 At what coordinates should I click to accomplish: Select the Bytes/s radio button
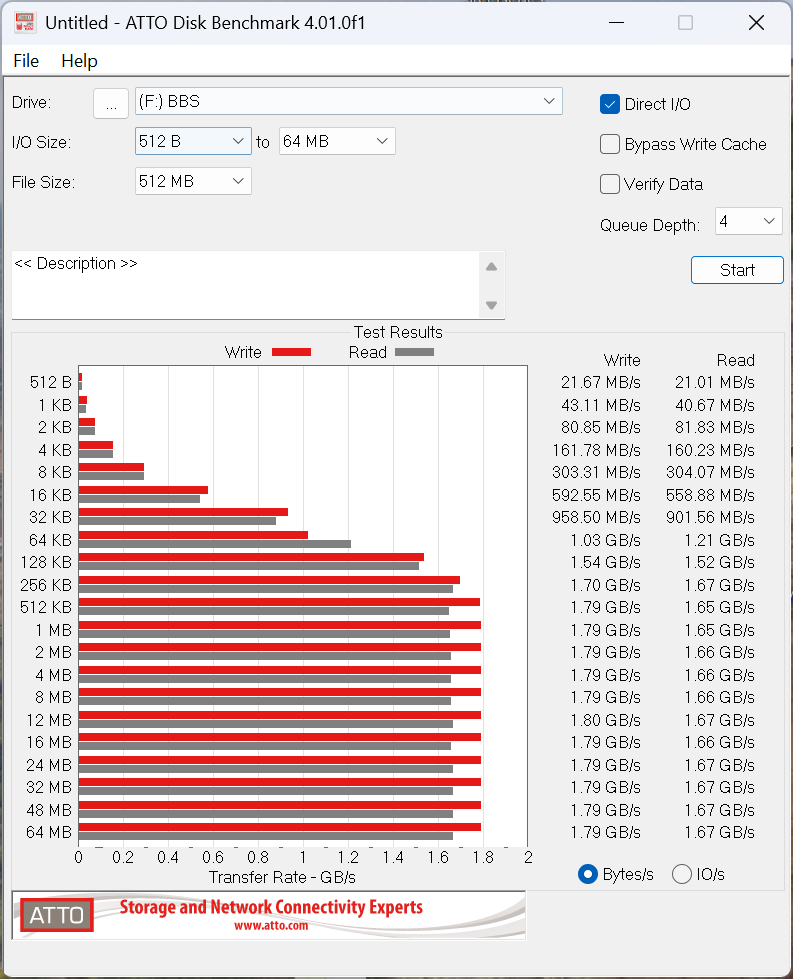(588, 874)
